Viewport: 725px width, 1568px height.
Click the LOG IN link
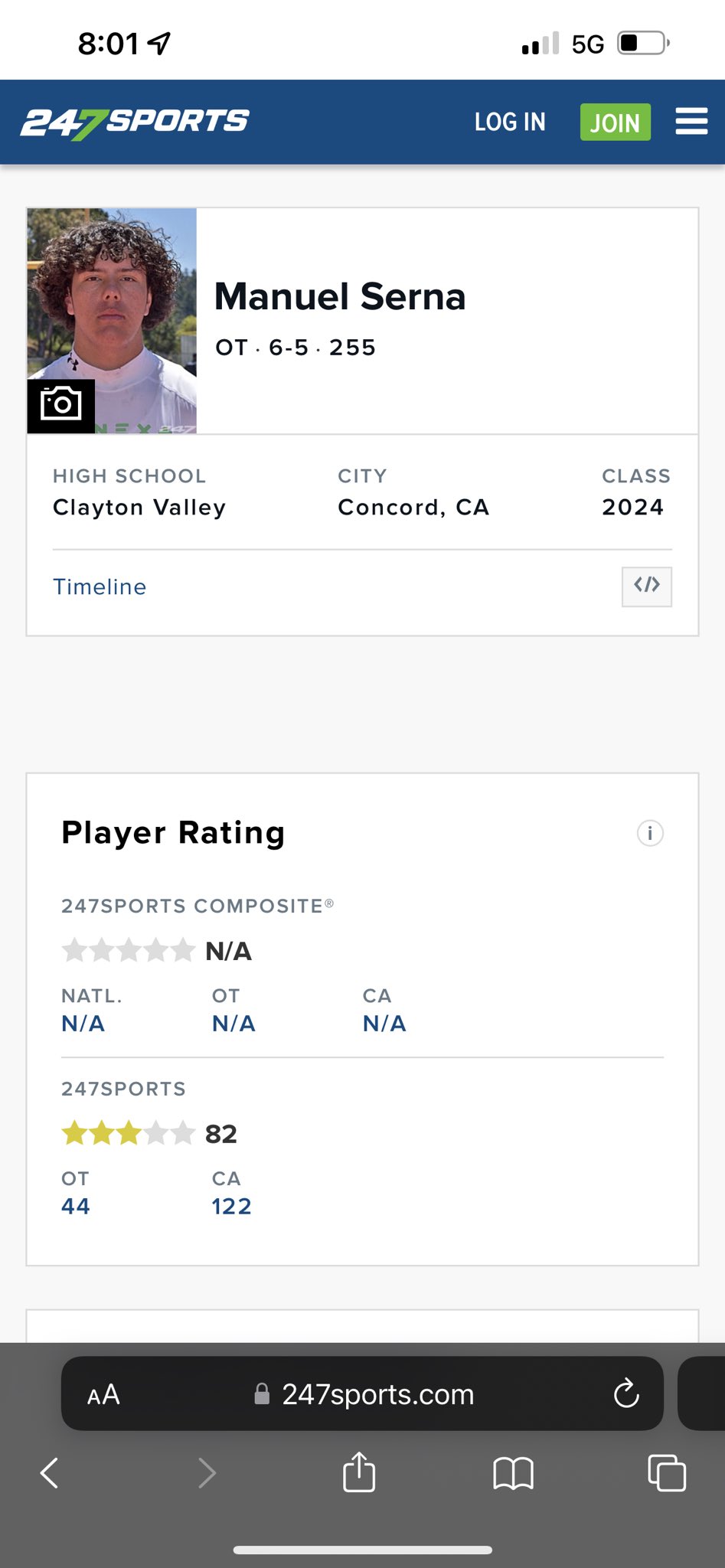pos(510,122)
